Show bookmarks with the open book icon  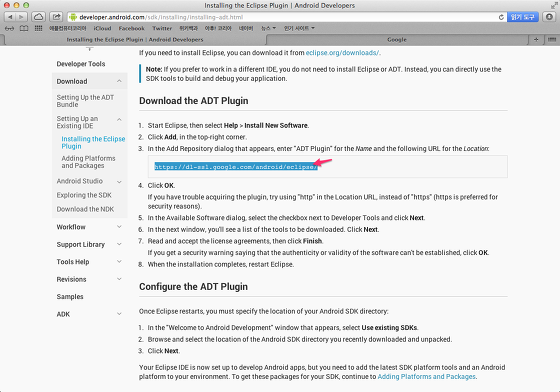pyautogui.click(x=24, y=28)
